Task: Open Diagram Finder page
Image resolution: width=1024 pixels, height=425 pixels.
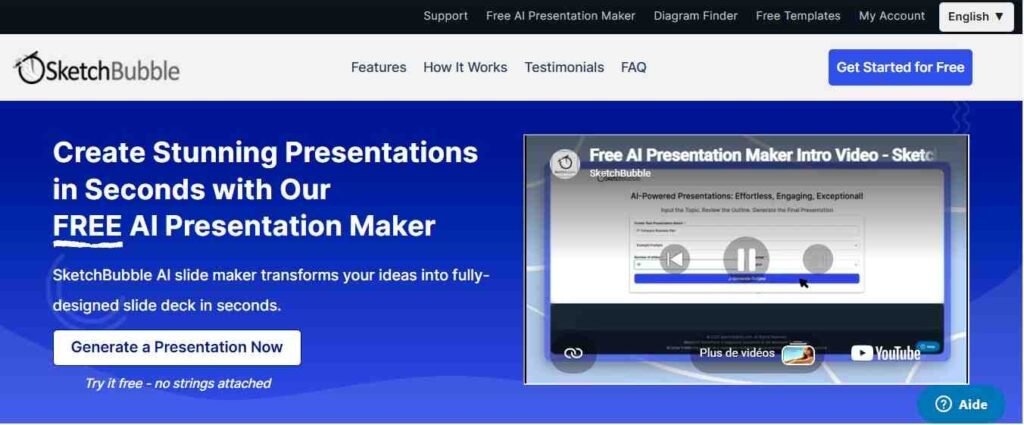Action: click(x=696, y=16)
